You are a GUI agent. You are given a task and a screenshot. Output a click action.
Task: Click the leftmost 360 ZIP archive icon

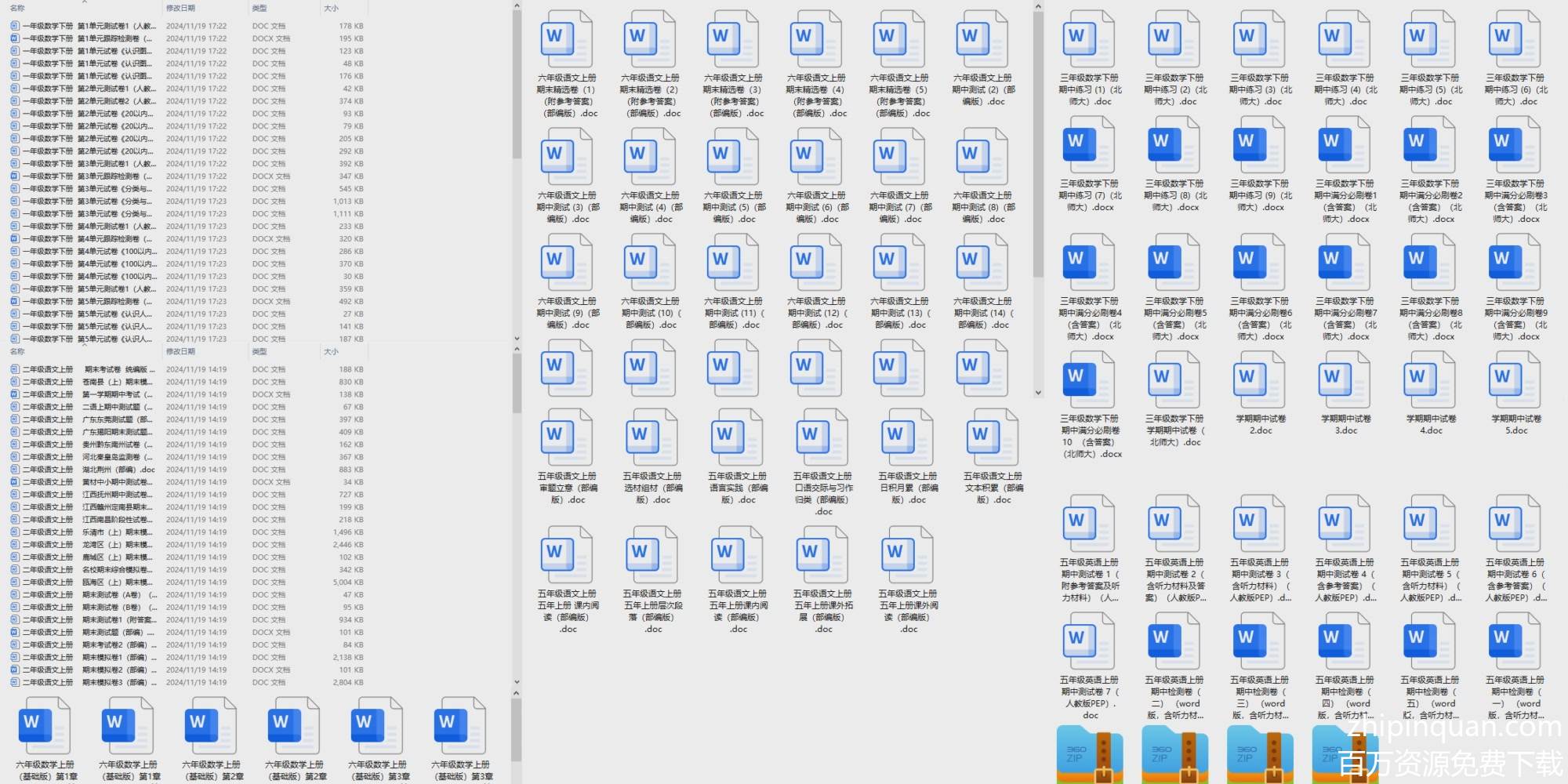pos(1088,754)
